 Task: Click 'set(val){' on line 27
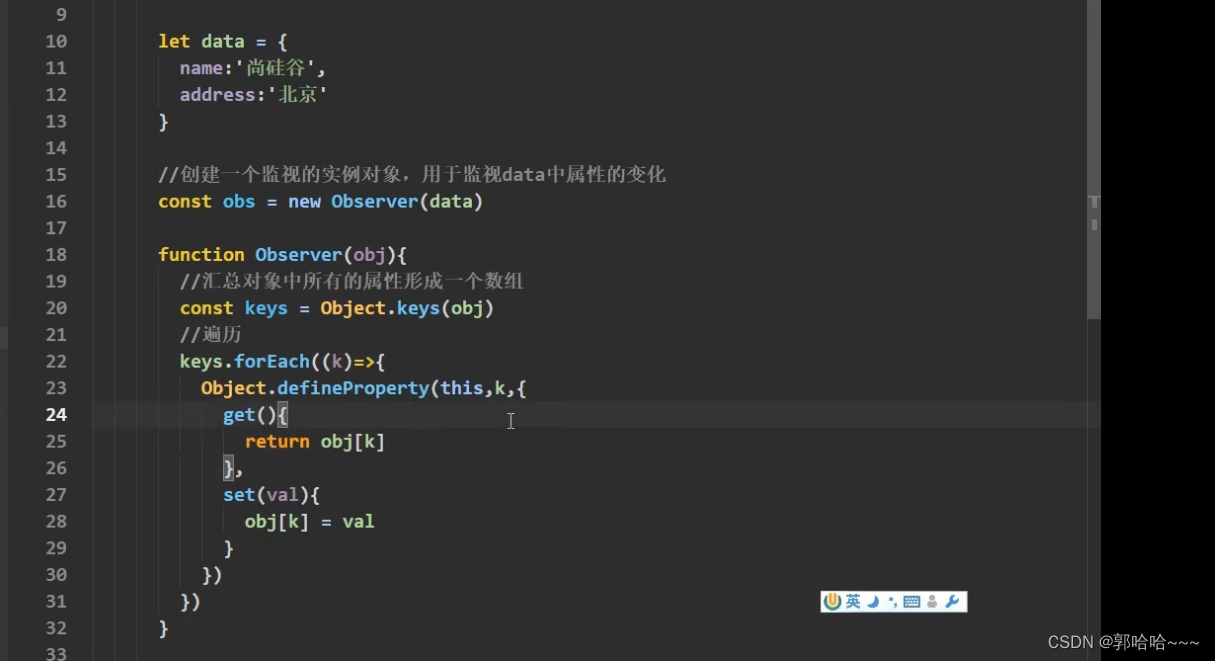point(271,495)
